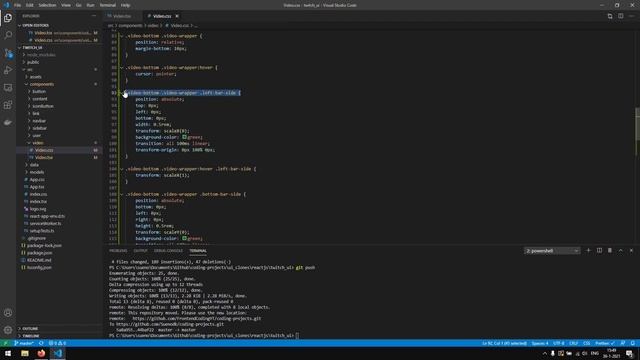Viewport: 640px width, 360px height.
Task: Switch to the Debug Console tab
Action: [x=169, y=251]
